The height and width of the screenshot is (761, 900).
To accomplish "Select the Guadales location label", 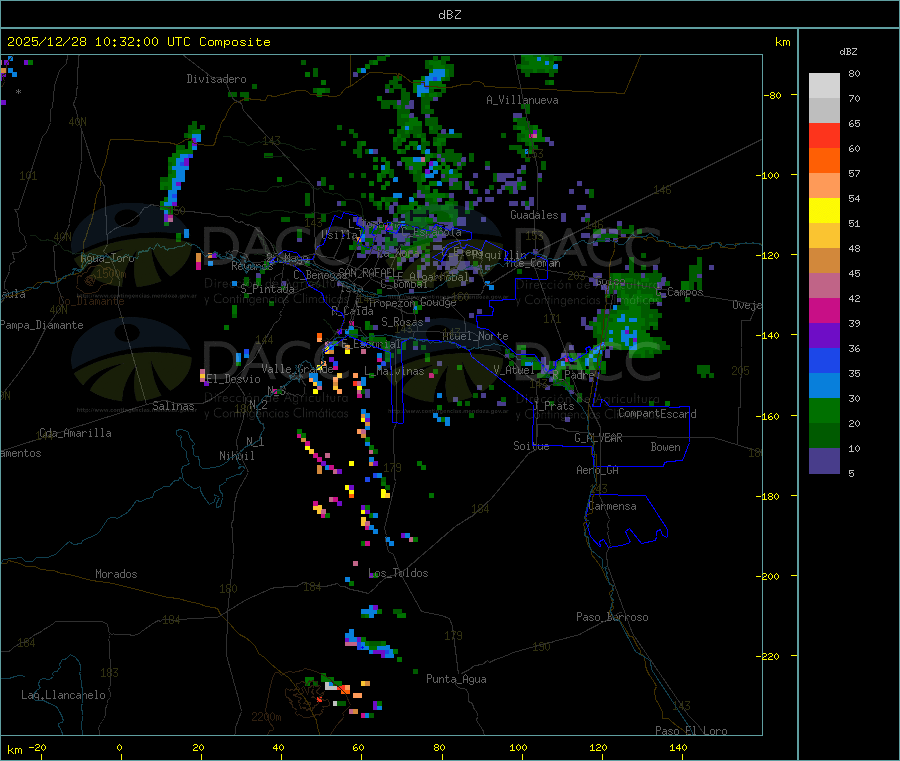I will 534,215.
